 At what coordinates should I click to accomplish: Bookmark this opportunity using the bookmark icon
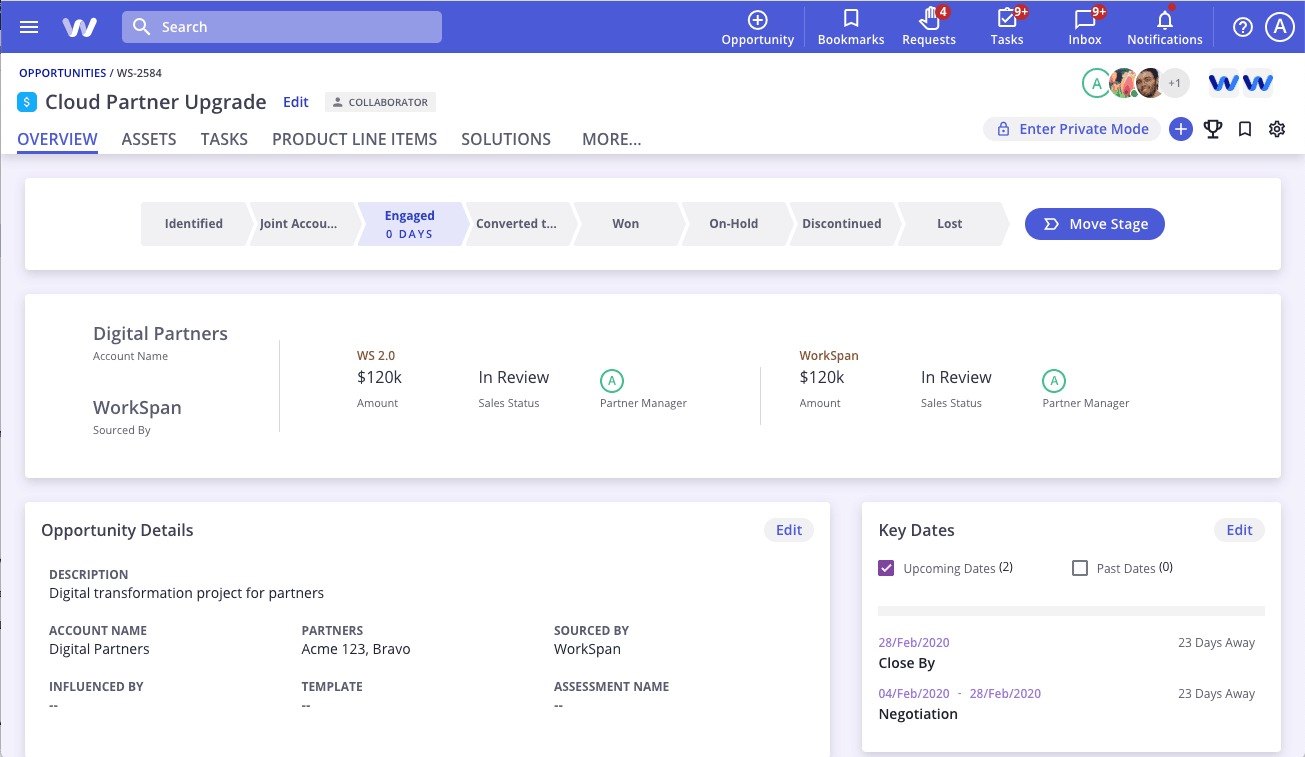(1244, 129)
